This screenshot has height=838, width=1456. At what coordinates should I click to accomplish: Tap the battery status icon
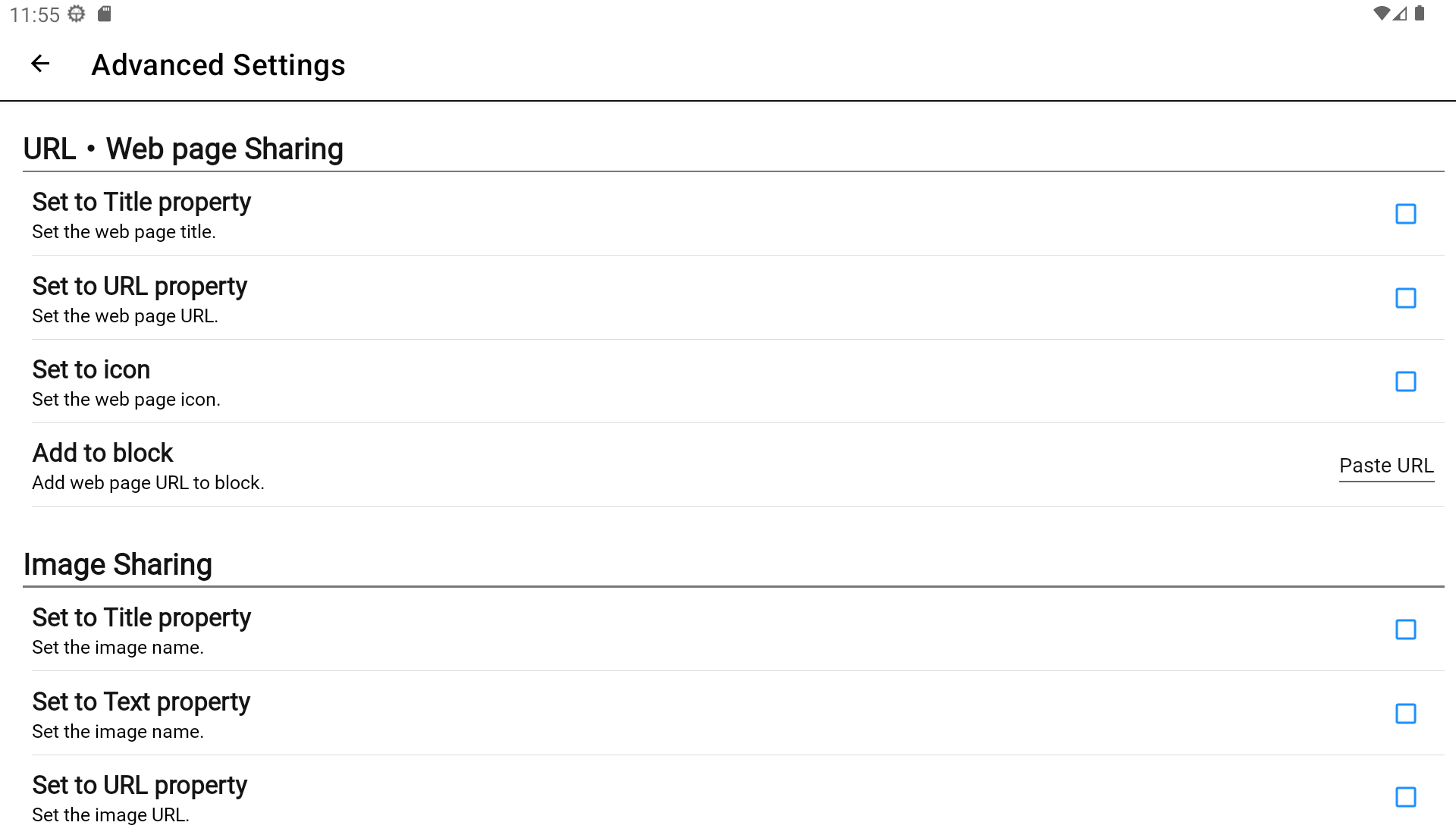tap(1420, 14)
